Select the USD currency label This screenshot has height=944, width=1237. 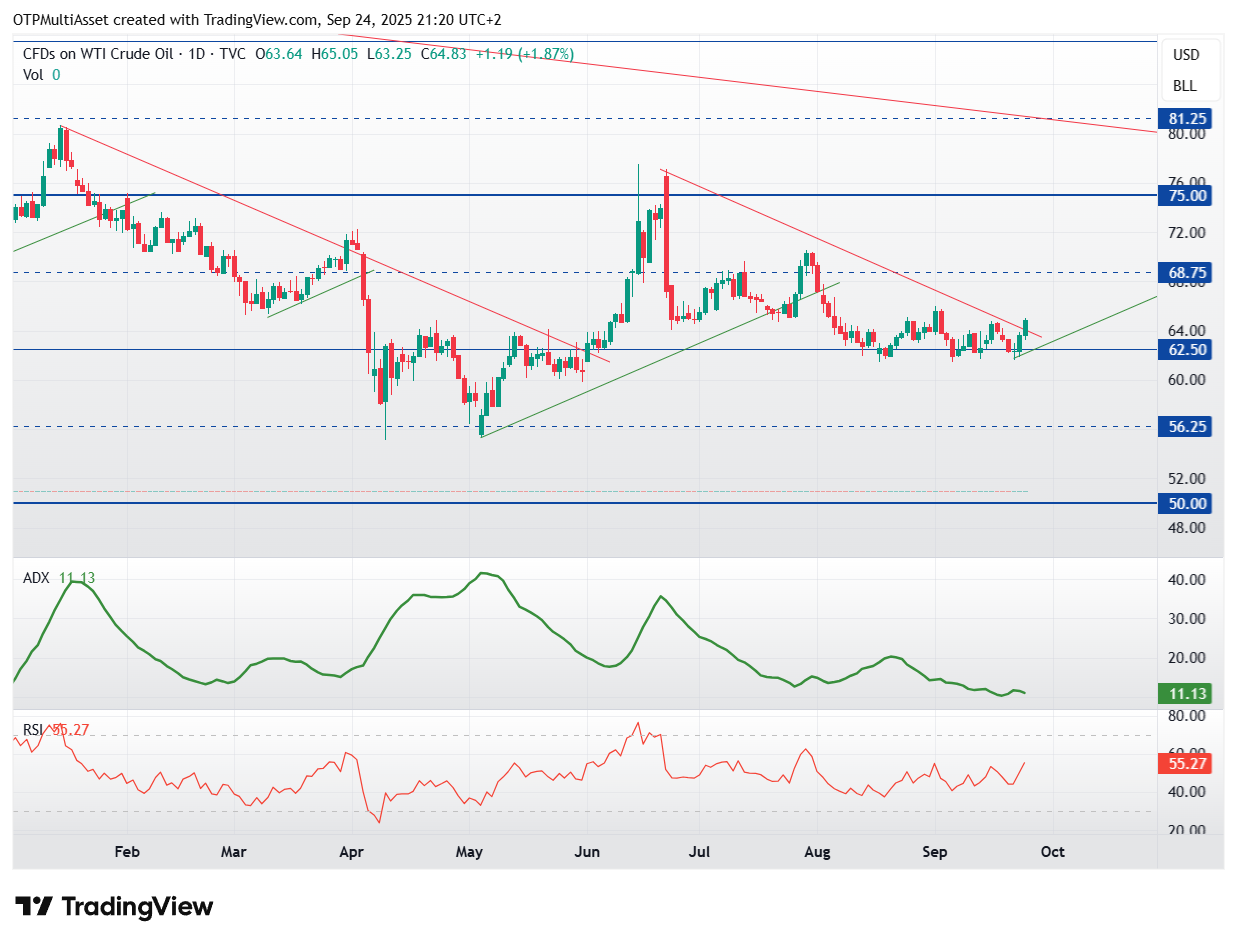pos(1185,55)
